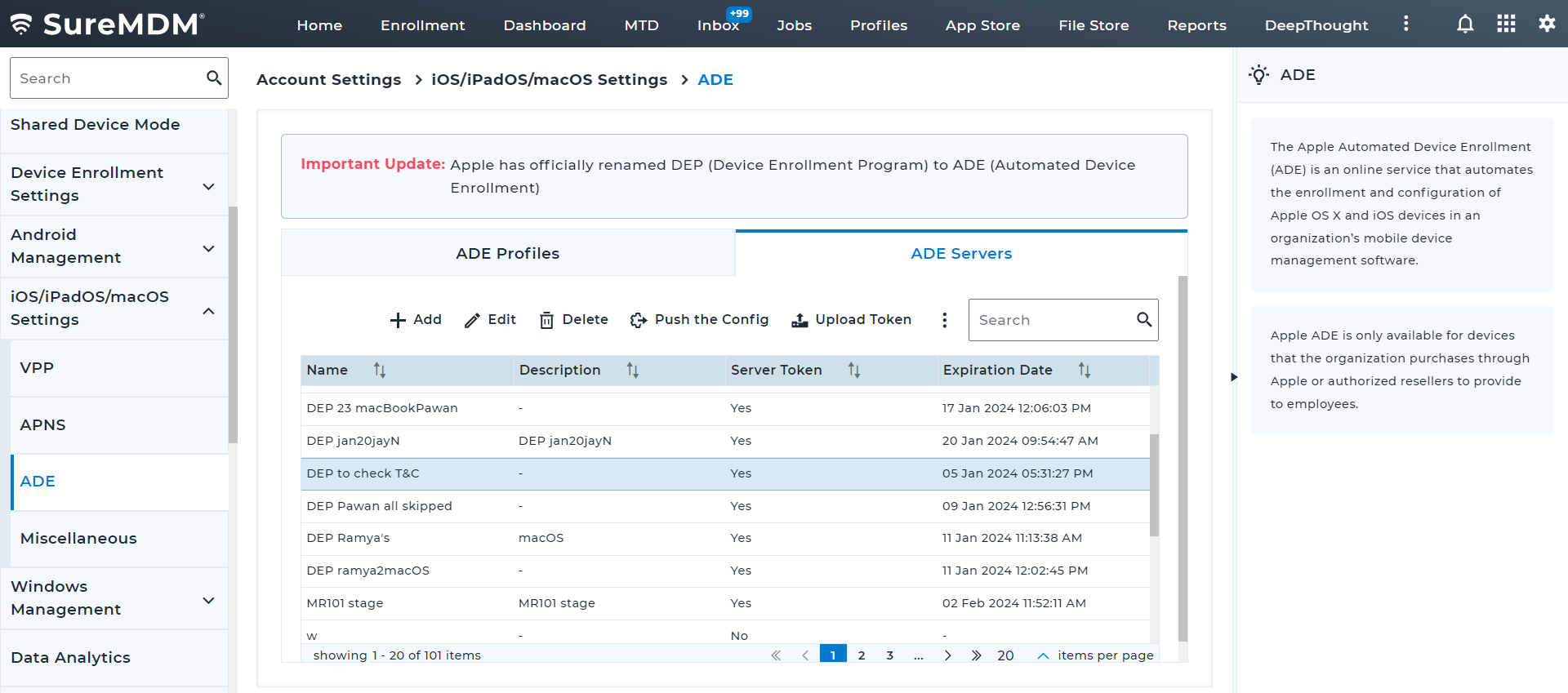Open more actions menu in ADE toolbar
This screenshot has height=693, width=1568.
(944, 320)
